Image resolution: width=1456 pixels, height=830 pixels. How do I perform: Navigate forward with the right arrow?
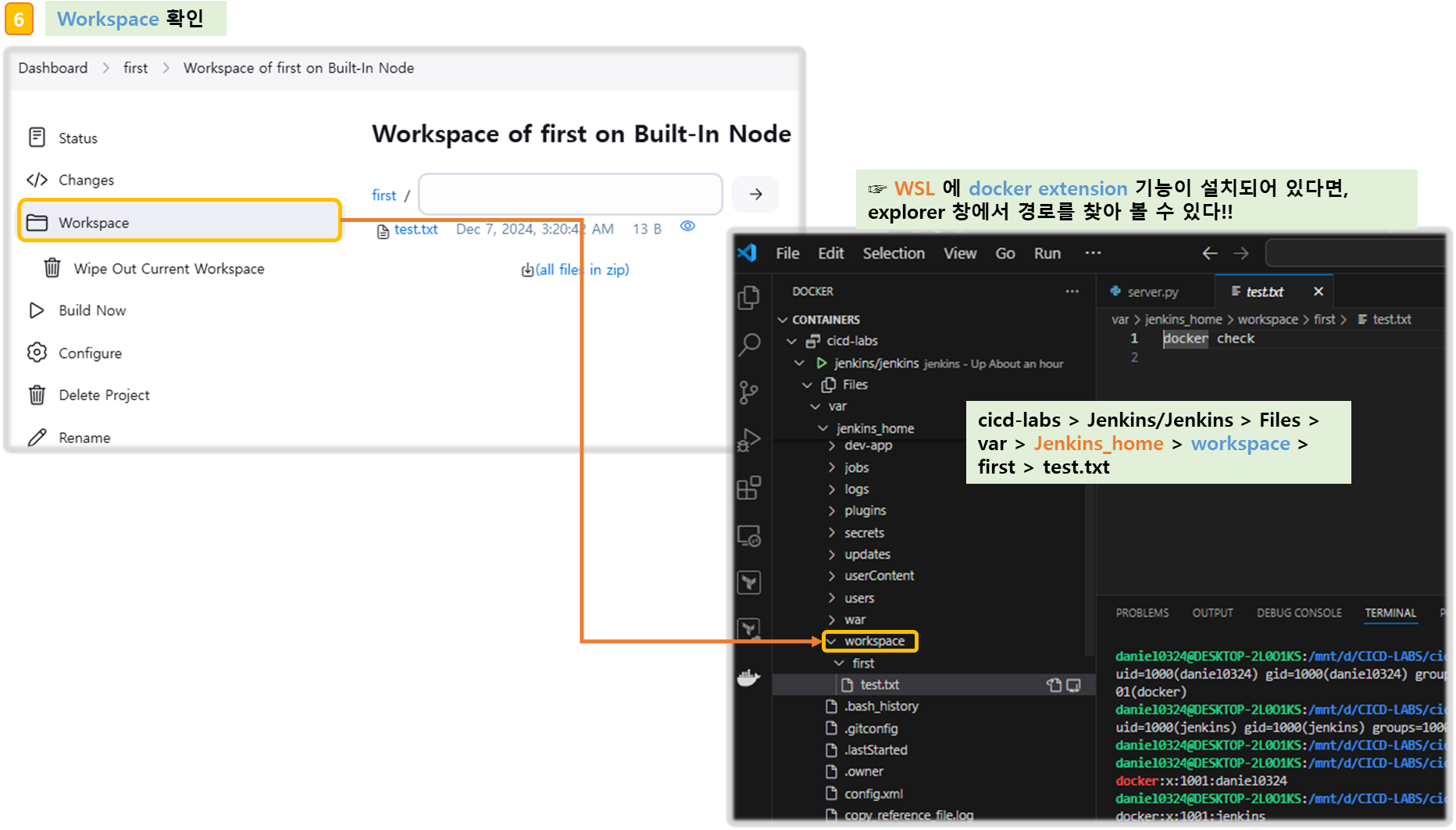pos(1241,253)
